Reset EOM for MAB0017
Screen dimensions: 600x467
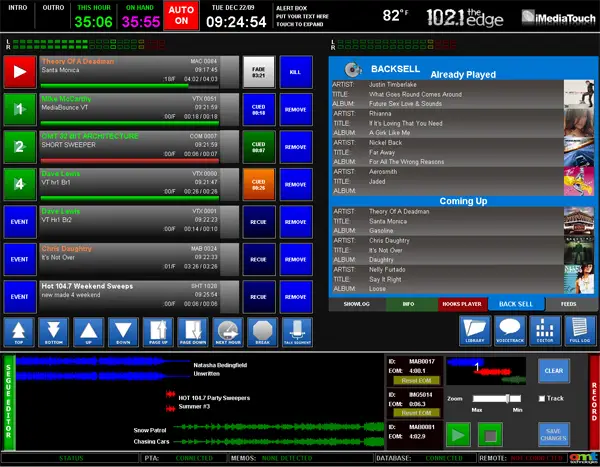point(416,380)
